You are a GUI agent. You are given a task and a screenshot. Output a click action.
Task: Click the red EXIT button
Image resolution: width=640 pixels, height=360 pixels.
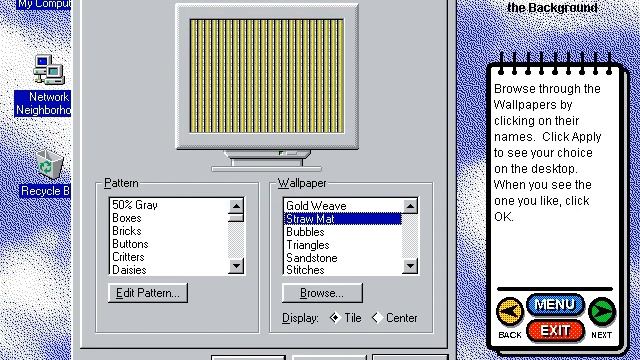click(x=555, y=331)
